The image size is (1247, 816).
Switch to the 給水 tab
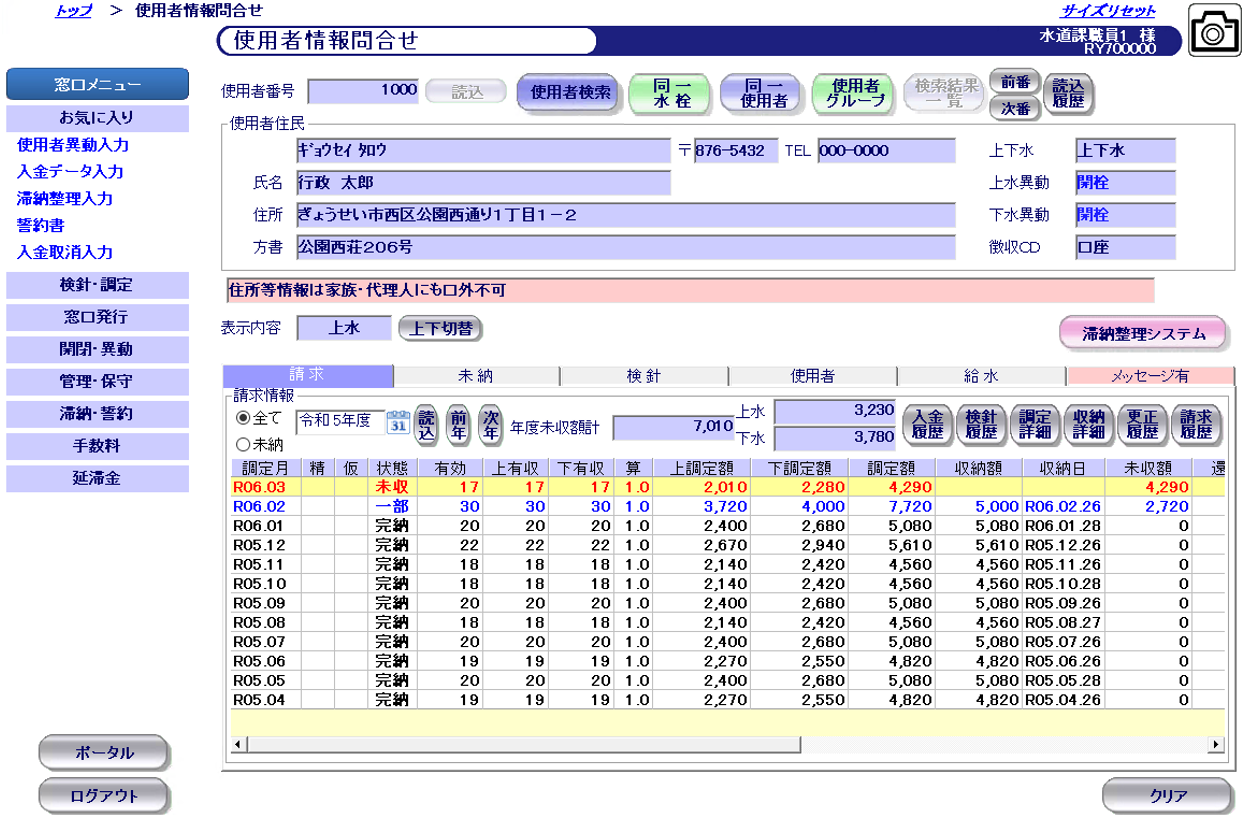(981, 376)
